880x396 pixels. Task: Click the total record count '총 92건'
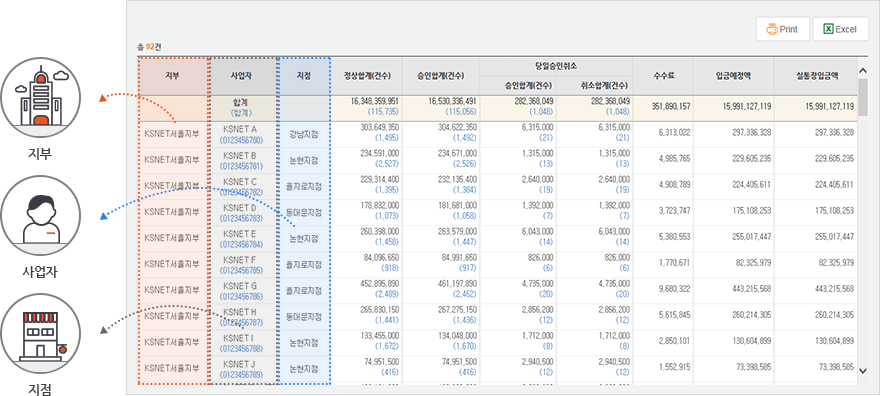coord(149,47)
